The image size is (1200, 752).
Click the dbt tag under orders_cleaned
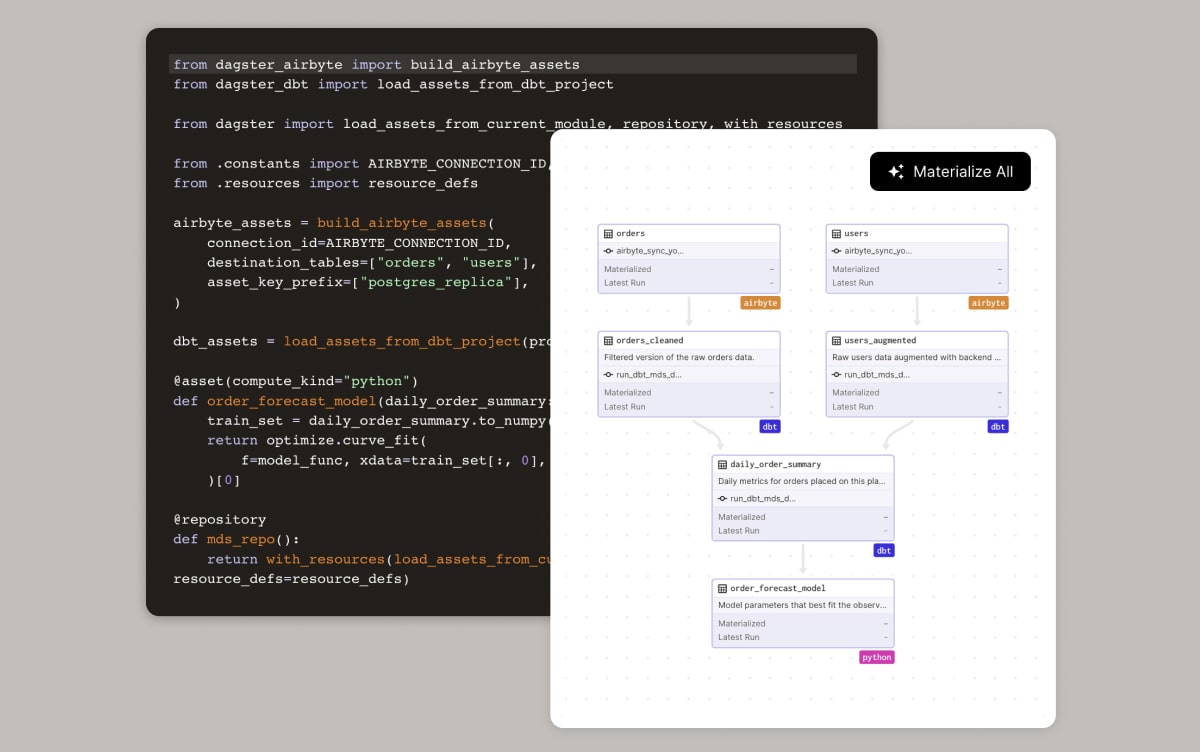[769, 427]
